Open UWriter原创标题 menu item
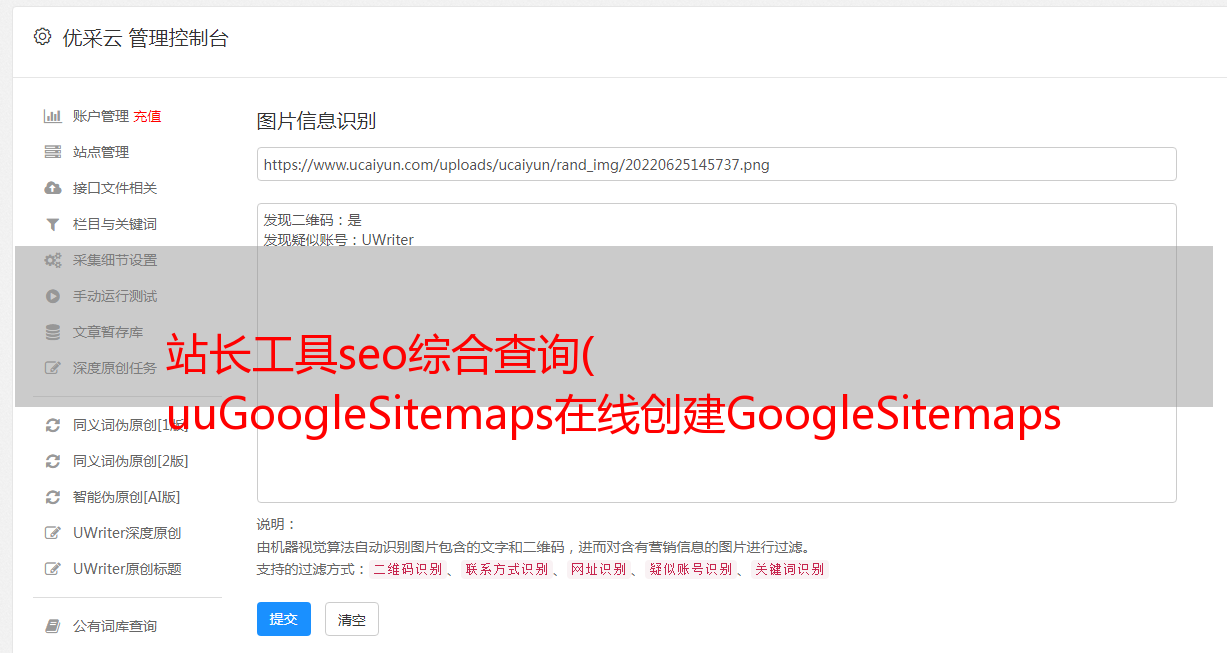Viewport: 1227px width, 653px height. [x=127, y=569]
